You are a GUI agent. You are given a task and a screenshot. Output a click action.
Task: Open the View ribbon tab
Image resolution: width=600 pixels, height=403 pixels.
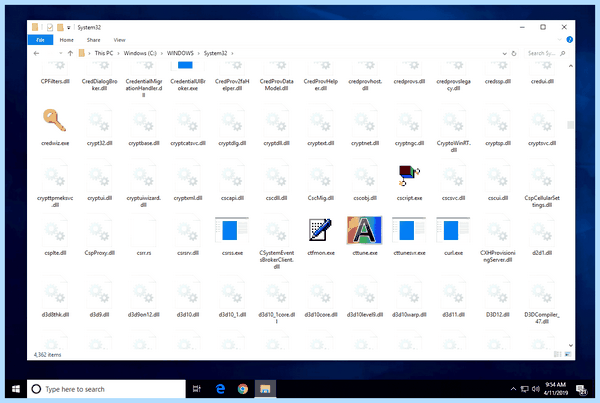(x=119, y=40)
